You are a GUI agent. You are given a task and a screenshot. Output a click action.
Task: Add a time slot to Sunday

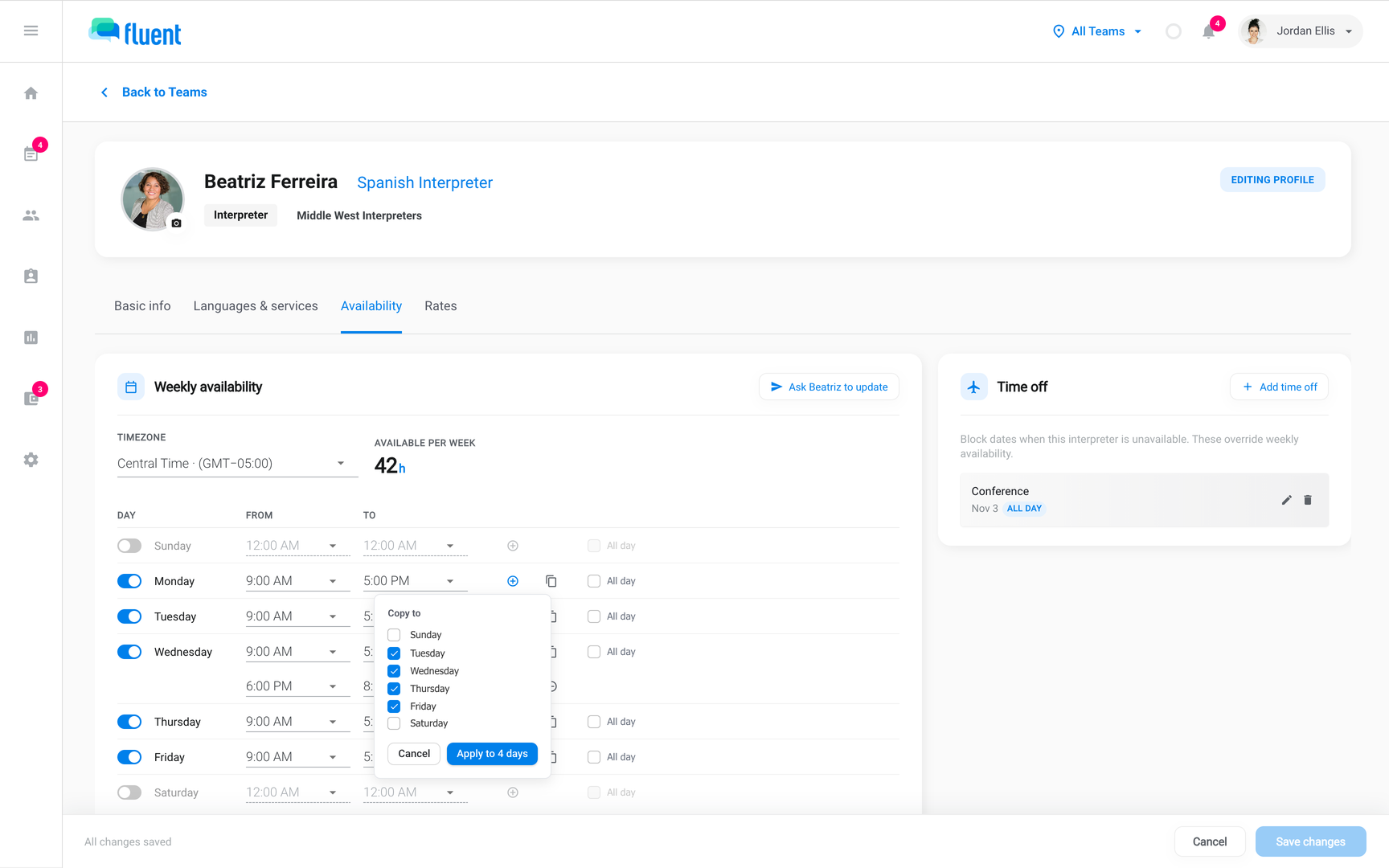(x=513, y=546)
